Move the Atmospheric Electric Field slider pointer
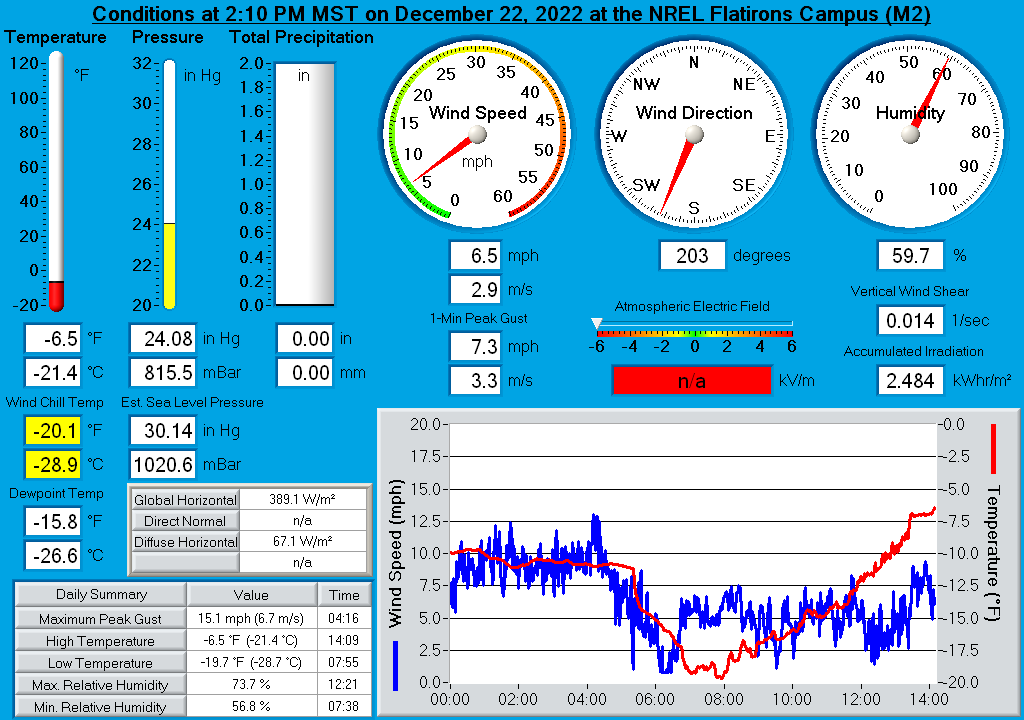Screen dimensions: 1024x720 coord(596,323)
